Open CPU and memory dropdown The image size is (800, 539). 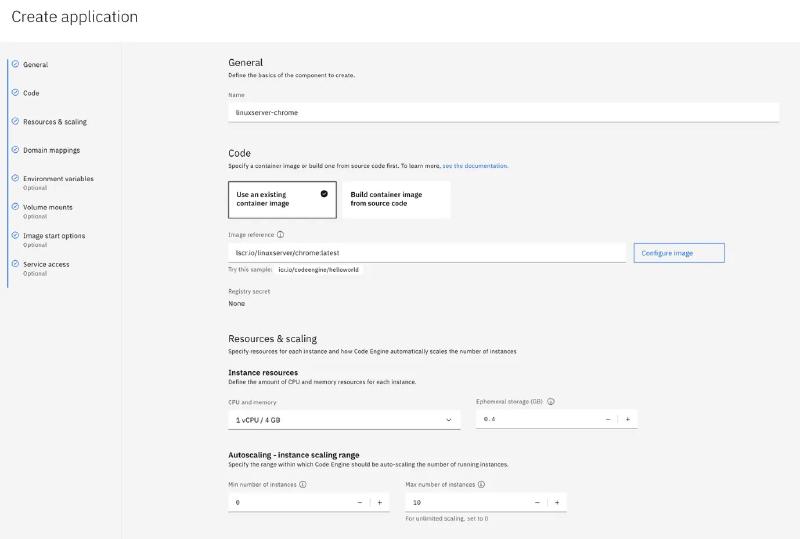click(x=344, y=420)
